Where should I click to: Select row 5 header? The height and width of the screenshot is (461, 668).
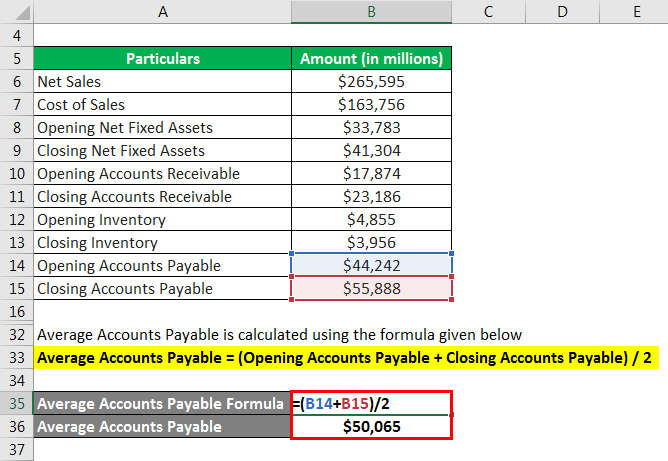(x=17, y=58)
